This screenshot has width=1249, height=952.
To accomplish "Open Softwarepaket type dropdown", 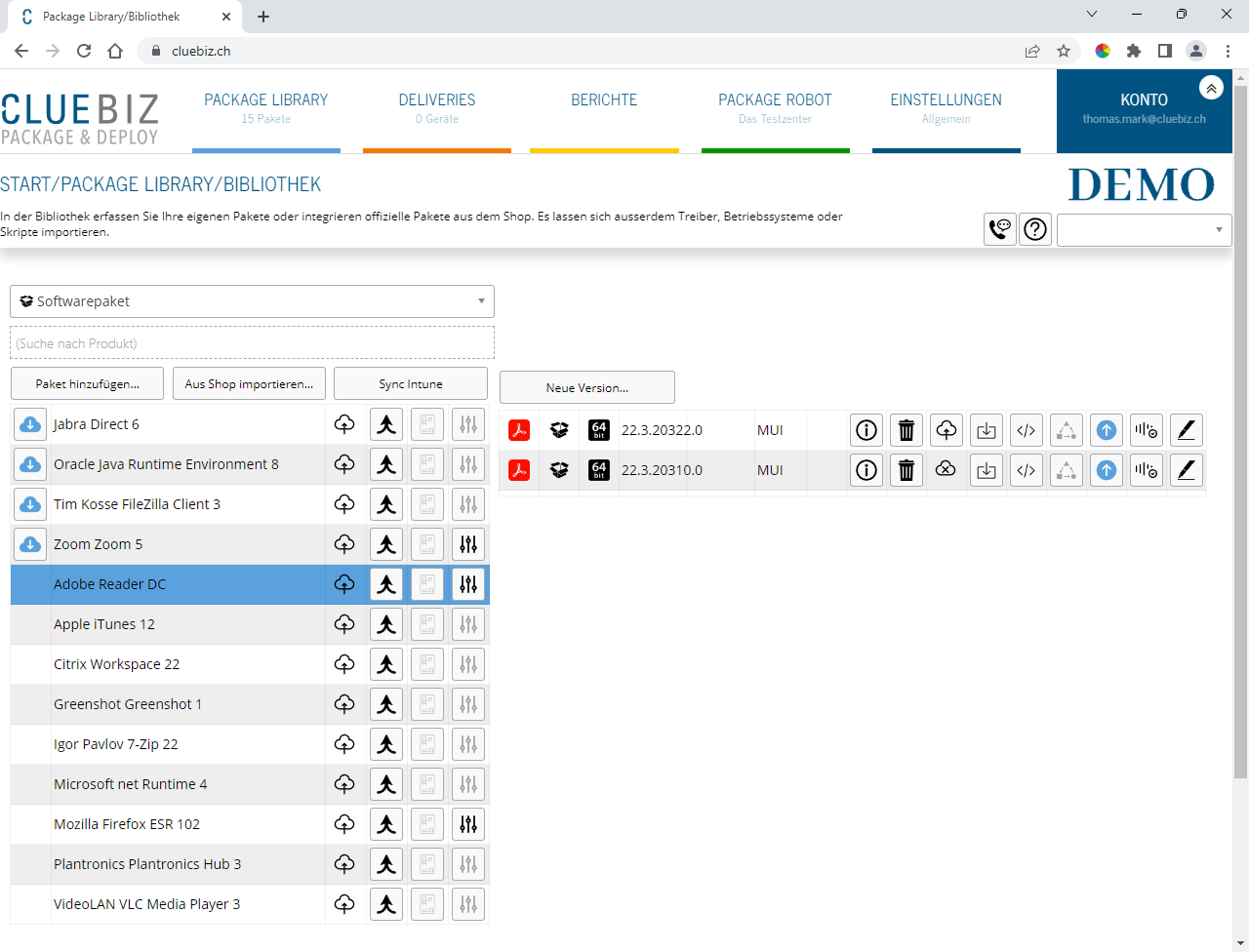I will 252,301.
